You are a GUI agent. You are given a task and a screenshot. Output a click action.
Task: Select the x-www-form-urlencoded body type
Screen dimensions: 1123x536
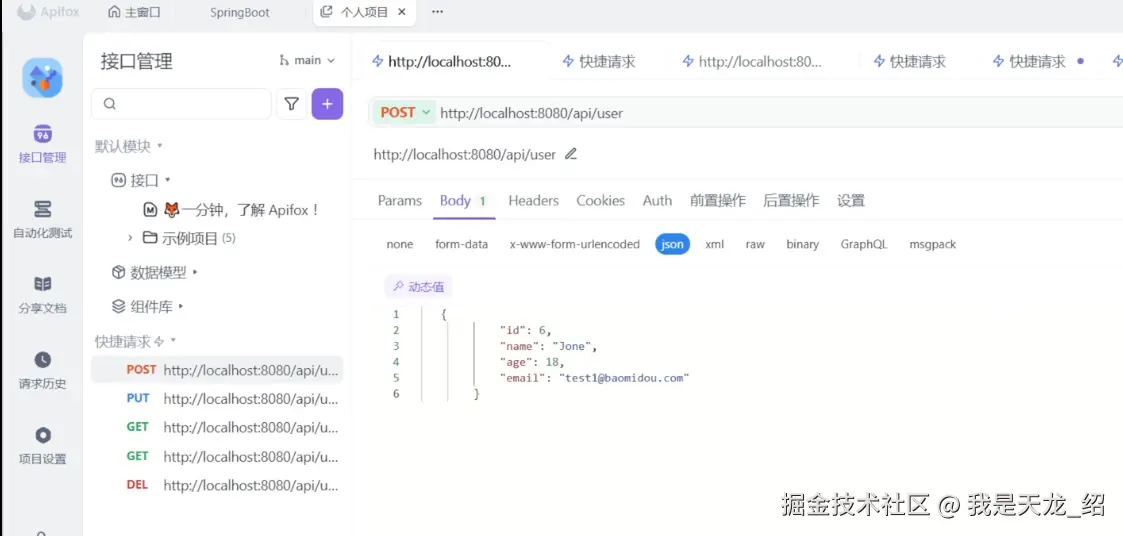[x=574, y=244]
